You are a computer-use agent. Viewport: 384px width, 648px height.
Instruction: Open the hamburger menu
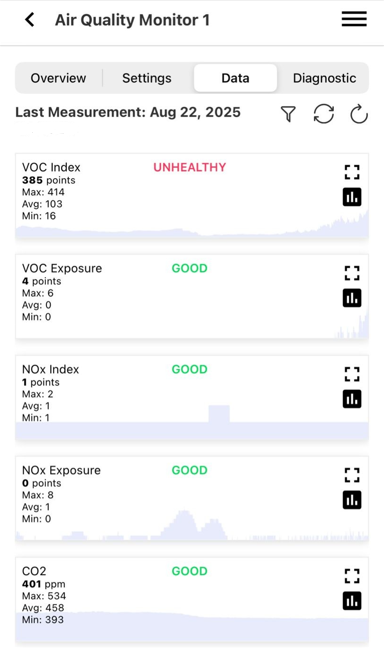click(x=354, y=19)
